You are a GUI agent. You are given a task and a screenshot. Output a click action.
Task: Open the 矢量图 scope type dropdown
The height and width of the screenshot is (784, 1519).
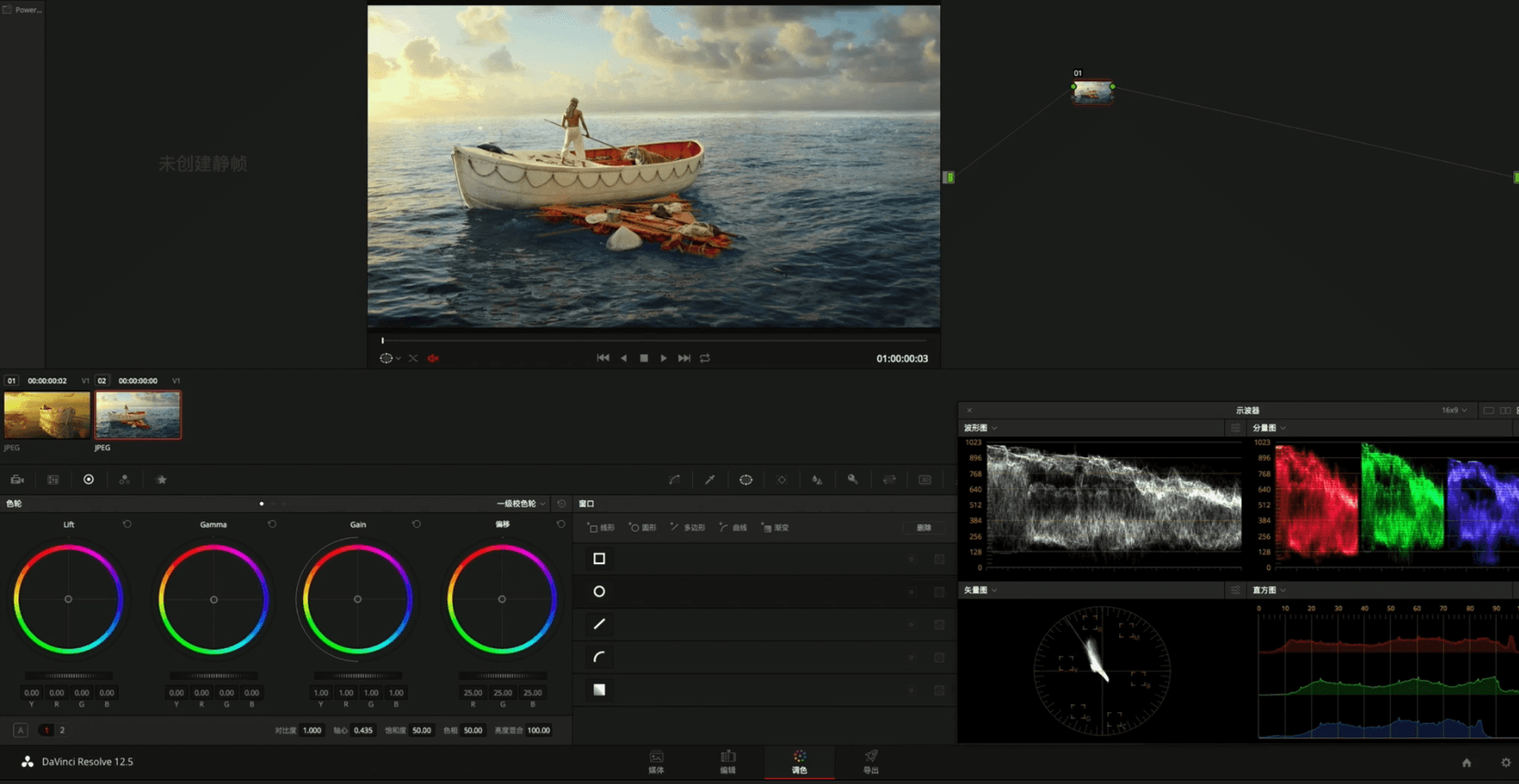click(980, 590)
